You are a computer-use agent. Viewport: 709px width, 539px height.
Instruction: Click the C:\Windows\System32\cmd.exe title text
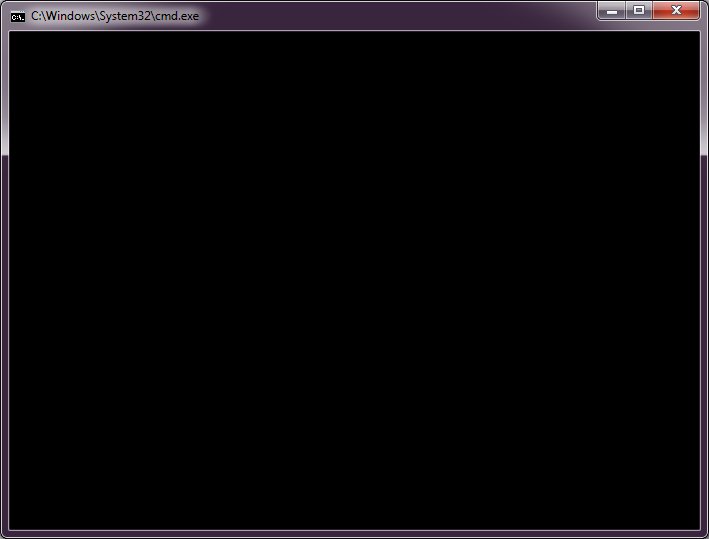[x=115, y=16]
